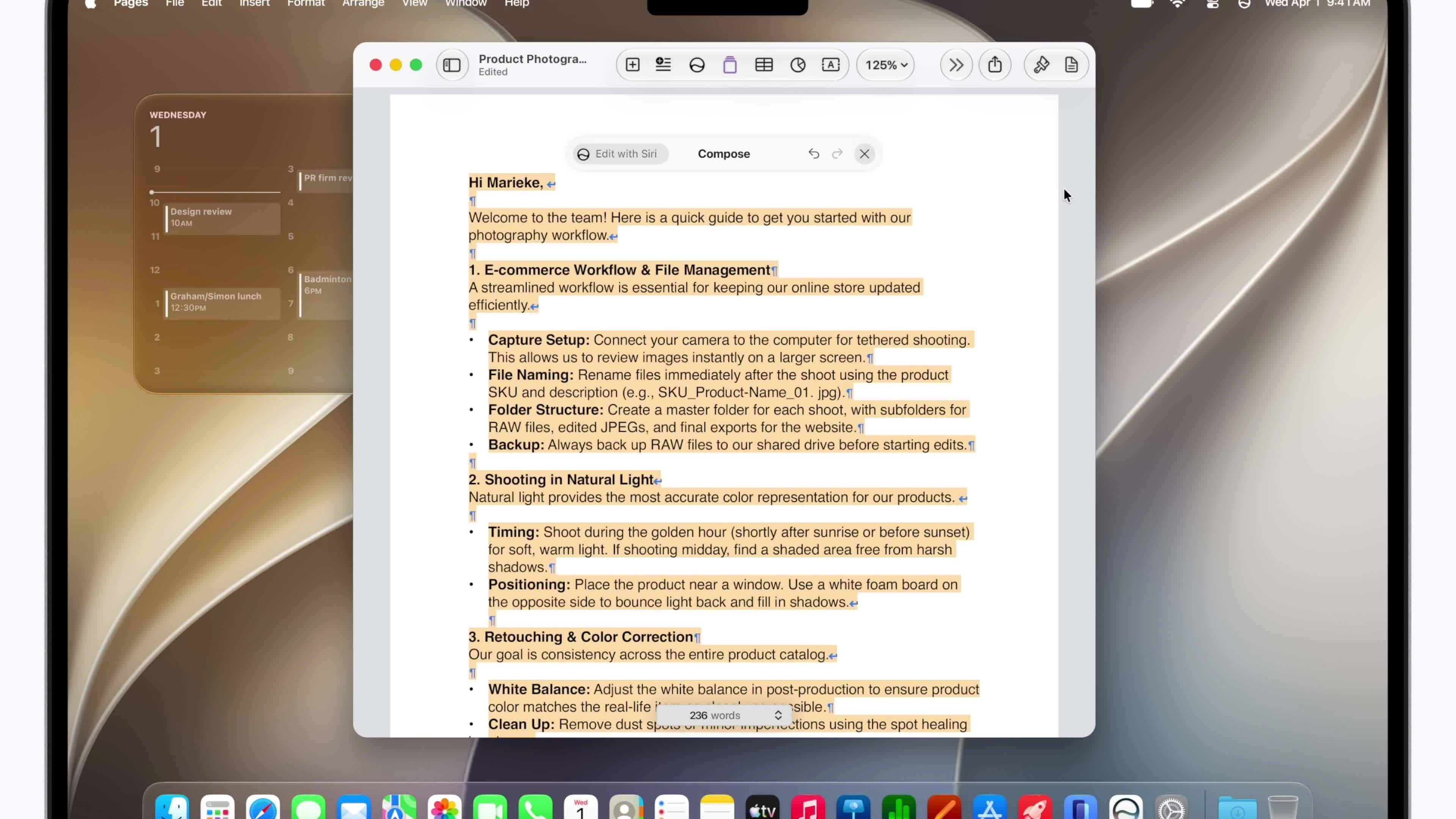Open Contacts in the Dock
The image size is (1456, 819).
626,808
